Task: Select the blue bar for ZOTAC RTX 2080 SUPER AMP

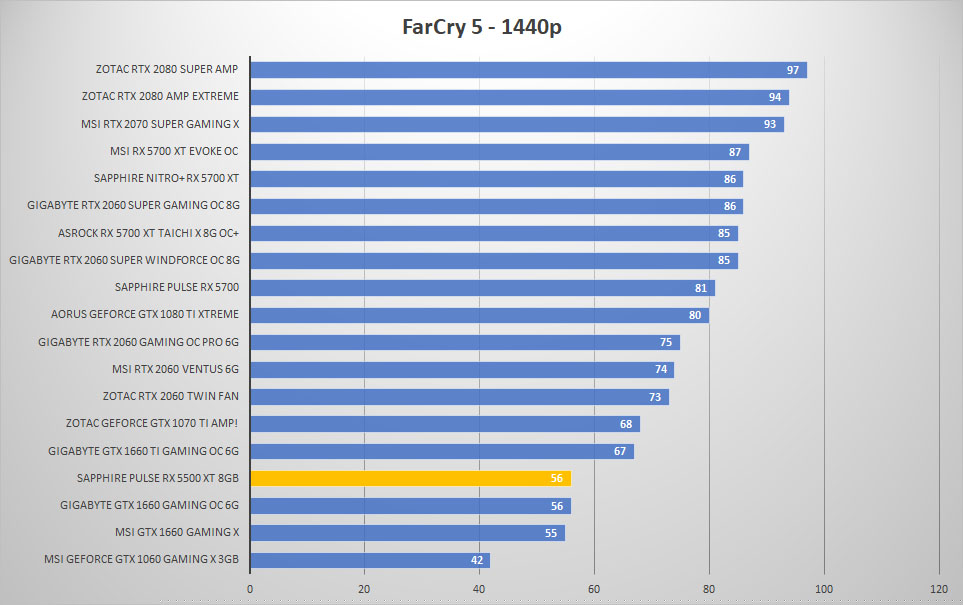Action: click(529, 70)
